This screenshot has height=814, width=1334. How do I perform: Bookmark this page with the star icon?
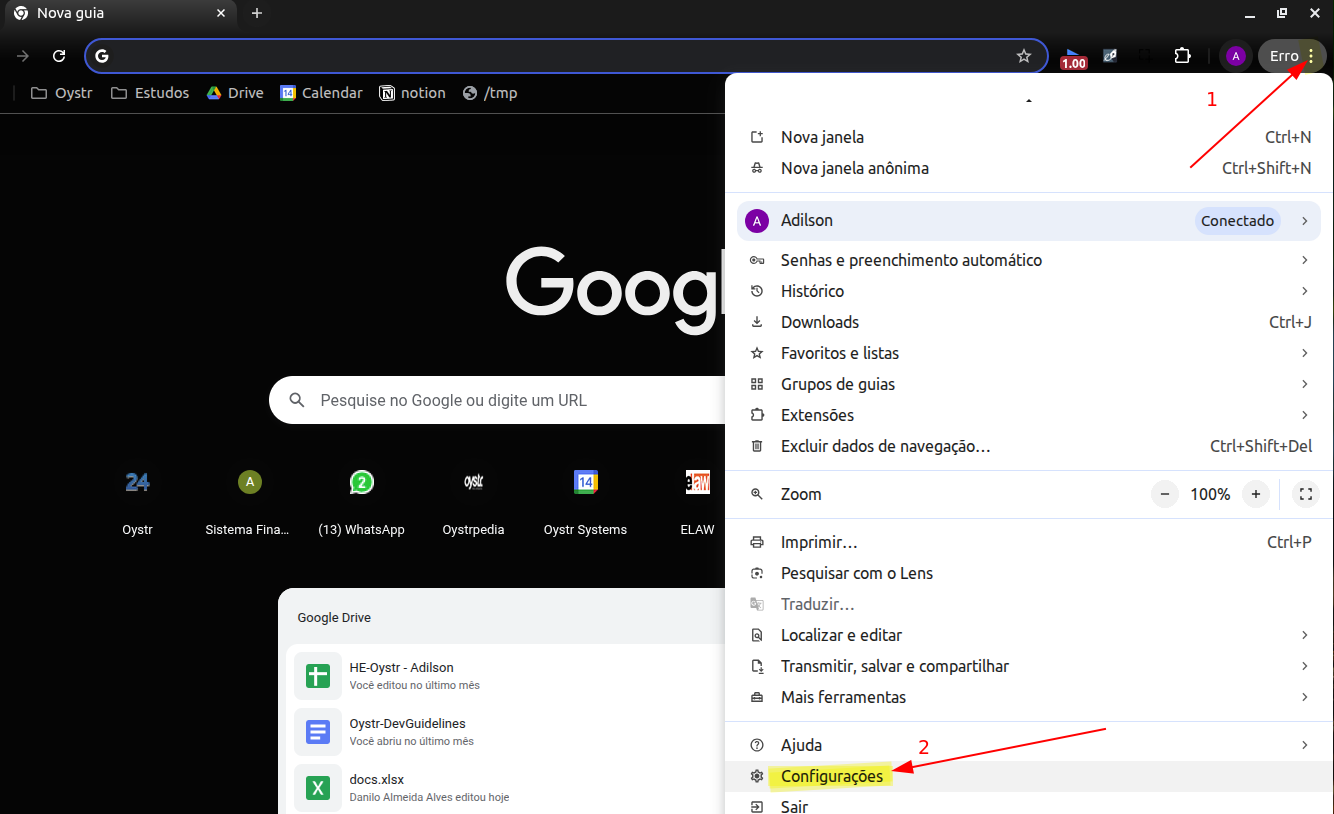point(1024,56)
